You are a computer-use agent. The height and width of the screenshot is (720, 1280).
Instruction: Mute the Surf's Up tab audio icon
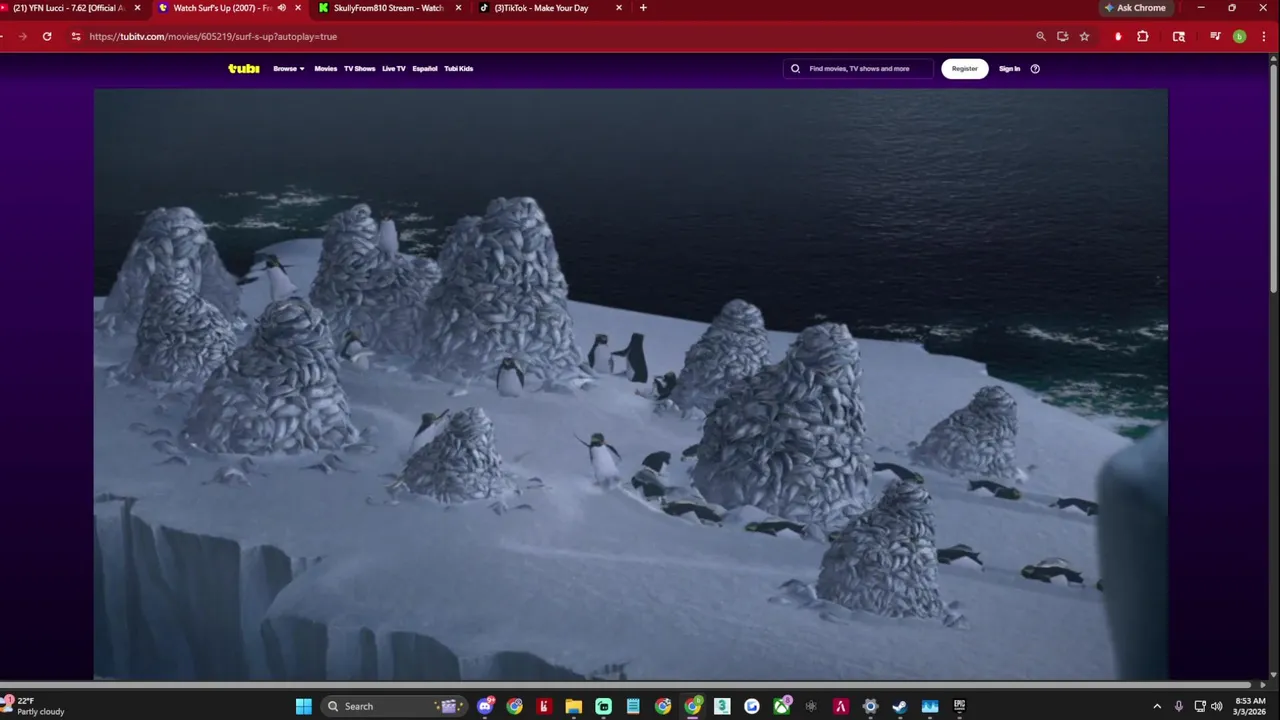pos(281,8)
